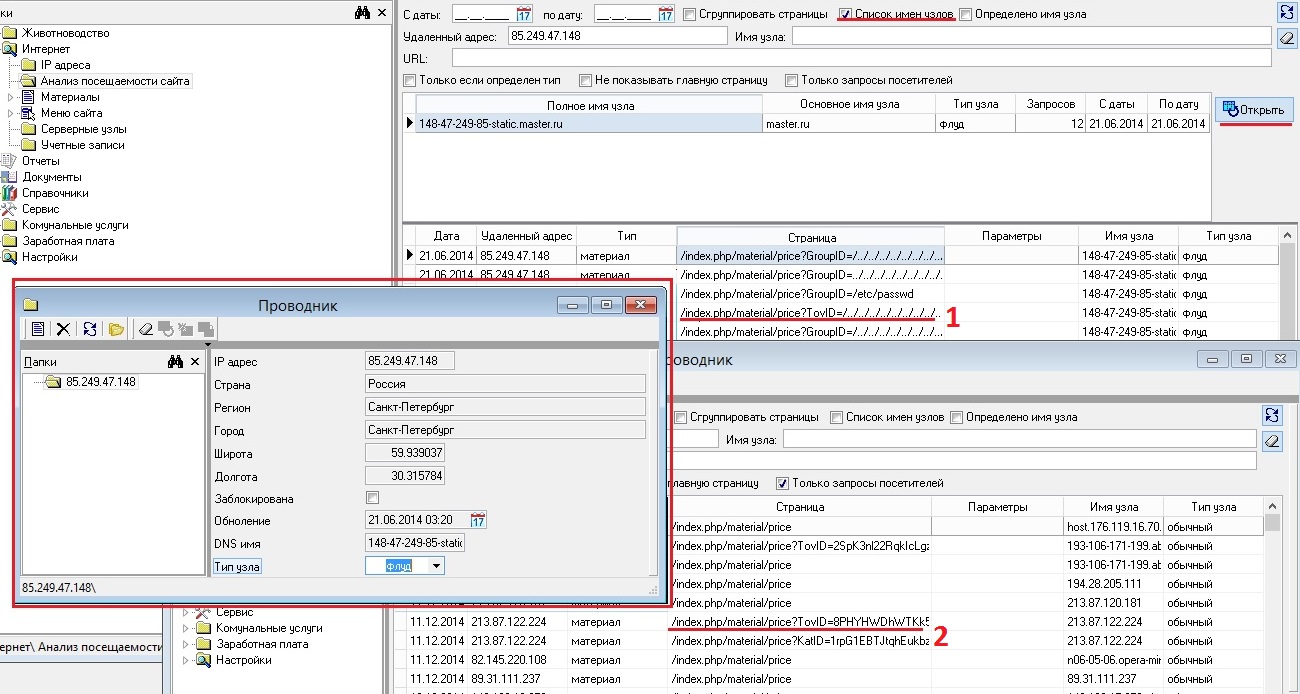Image resolution: width=1300 pixels, height=694 pixels.
Task: Select folder '85.249.47.148' in Папки tree
Action: tap(101, 382)
